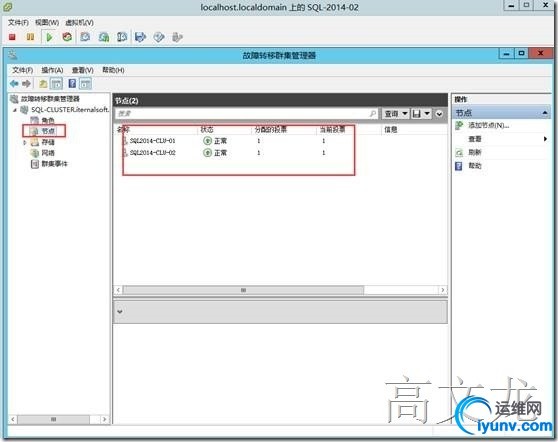
Task: Click the tree pane horizontal scrollbar thumb
Action: pyautogui.click(x=53, y=420)
